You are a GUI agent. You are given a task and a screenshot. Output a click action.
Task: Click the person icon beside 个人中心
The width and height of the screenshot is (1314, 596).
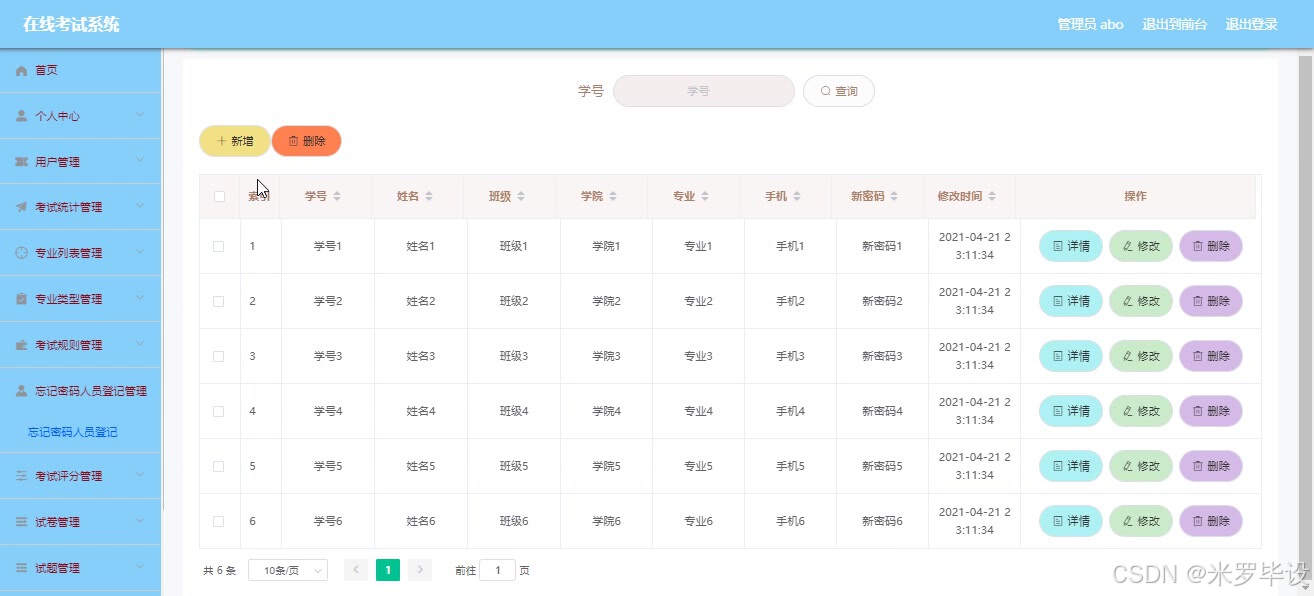point(21,116)
